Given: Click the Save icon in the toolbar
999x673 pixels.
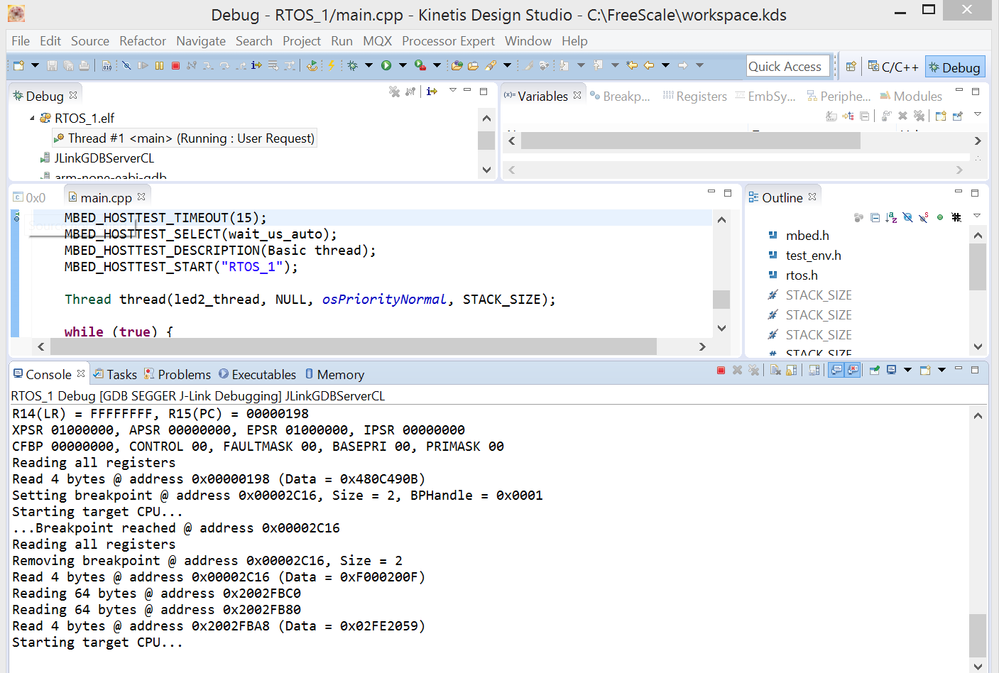Looking at the screenshot, I should point(52,66).
